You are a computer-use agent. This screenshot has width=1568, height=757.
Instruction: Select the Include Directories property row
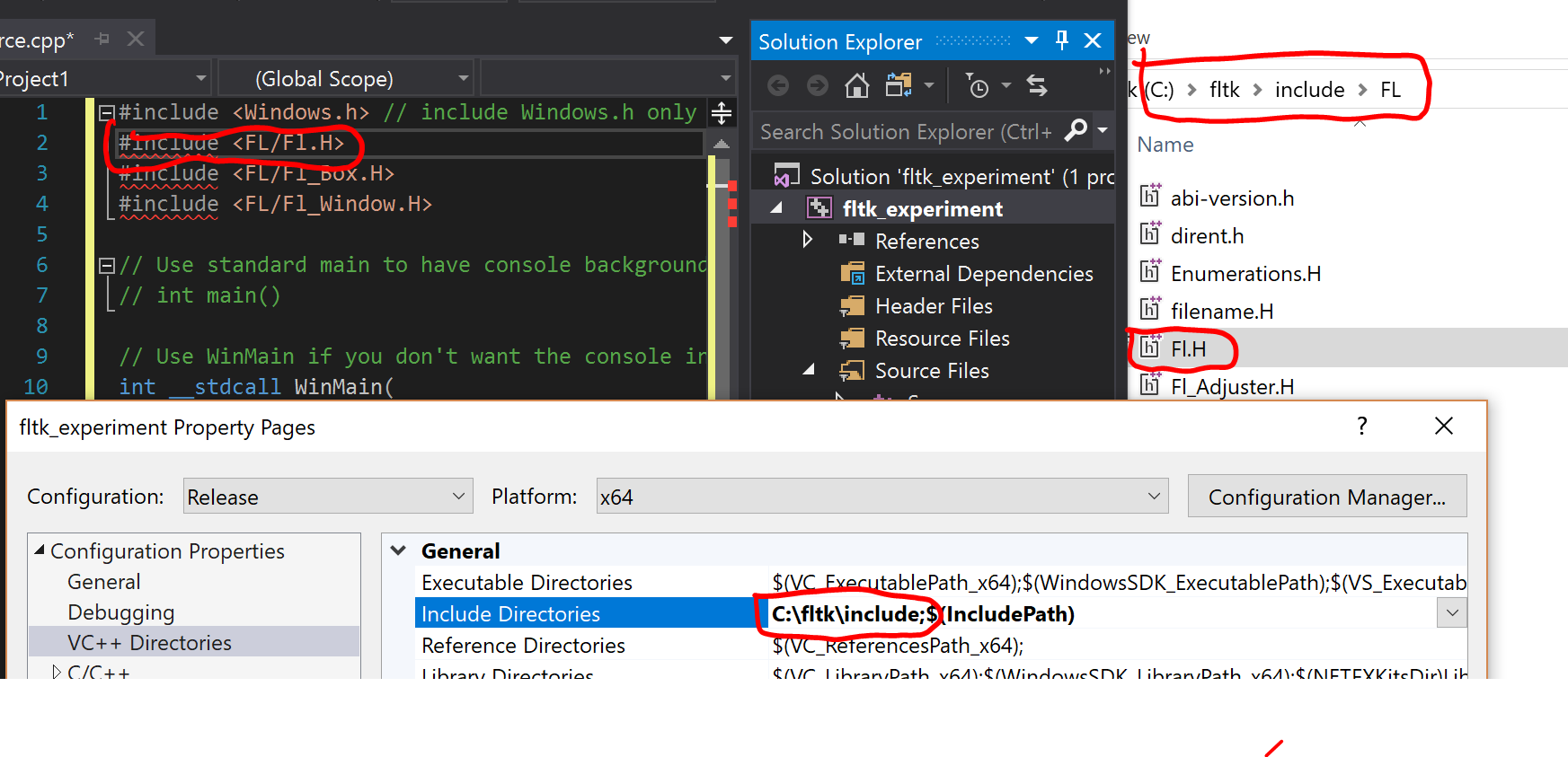[941, 613]
